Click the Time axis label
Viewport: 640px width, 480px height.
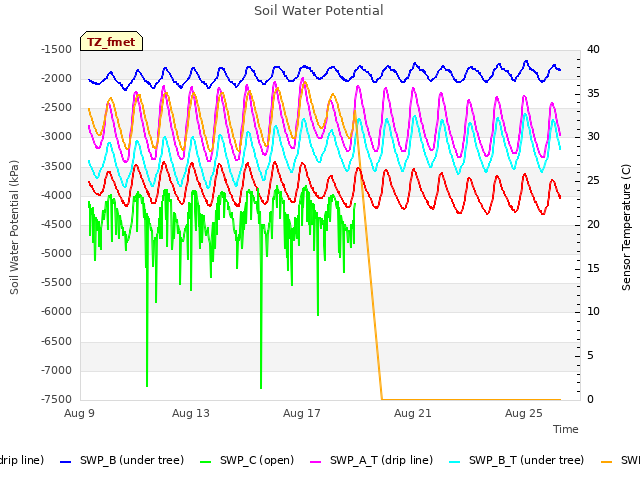(566, 429)
